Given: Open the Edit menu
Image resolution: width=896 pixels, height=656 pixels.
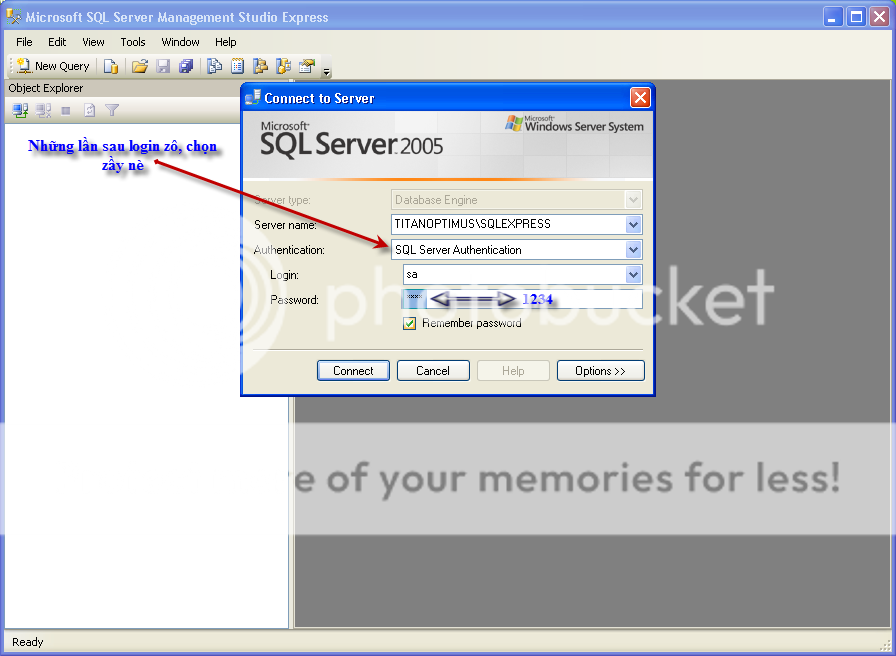Looking at the screenshot, I should 57,42.
